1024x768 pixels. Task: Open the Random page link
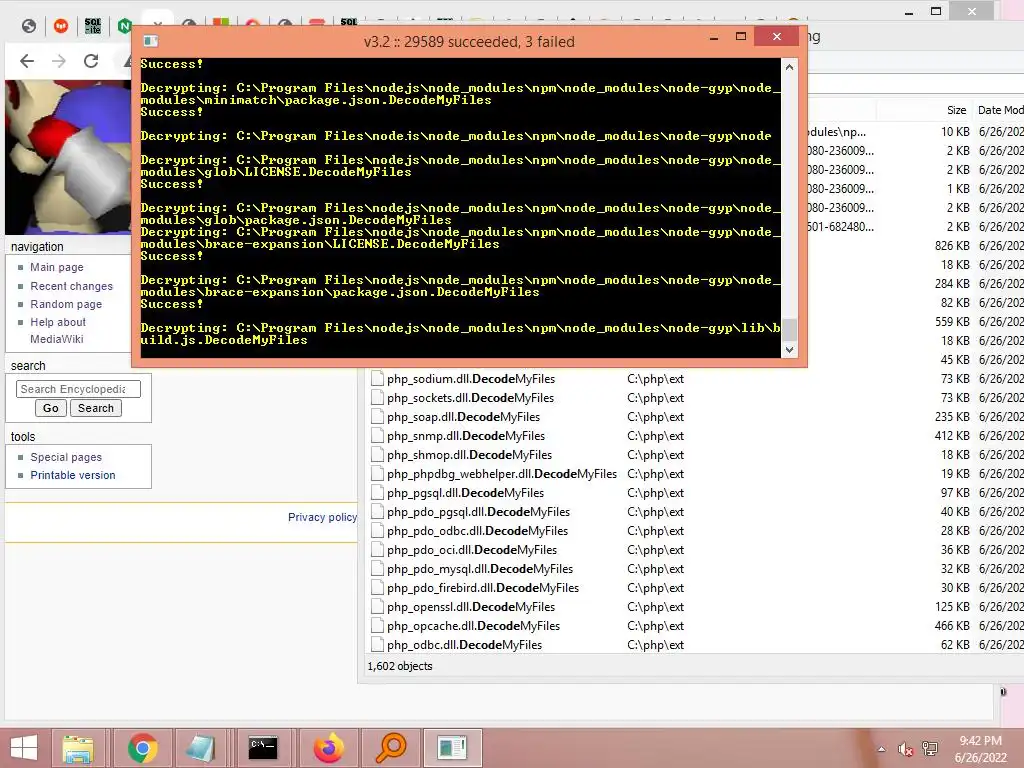click(x=66, y=304)
